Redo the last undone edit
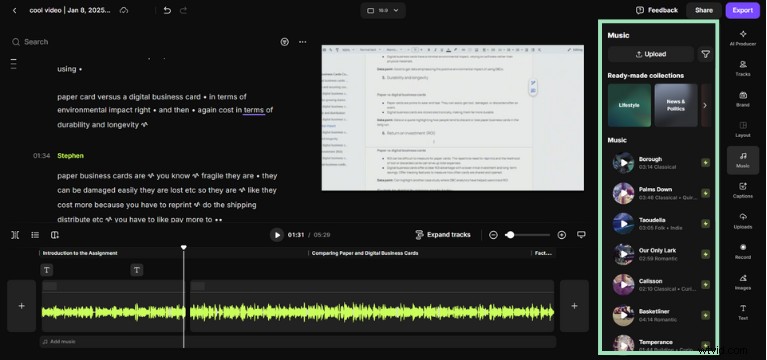Viewport: 767px width, 360px height. 183,10
